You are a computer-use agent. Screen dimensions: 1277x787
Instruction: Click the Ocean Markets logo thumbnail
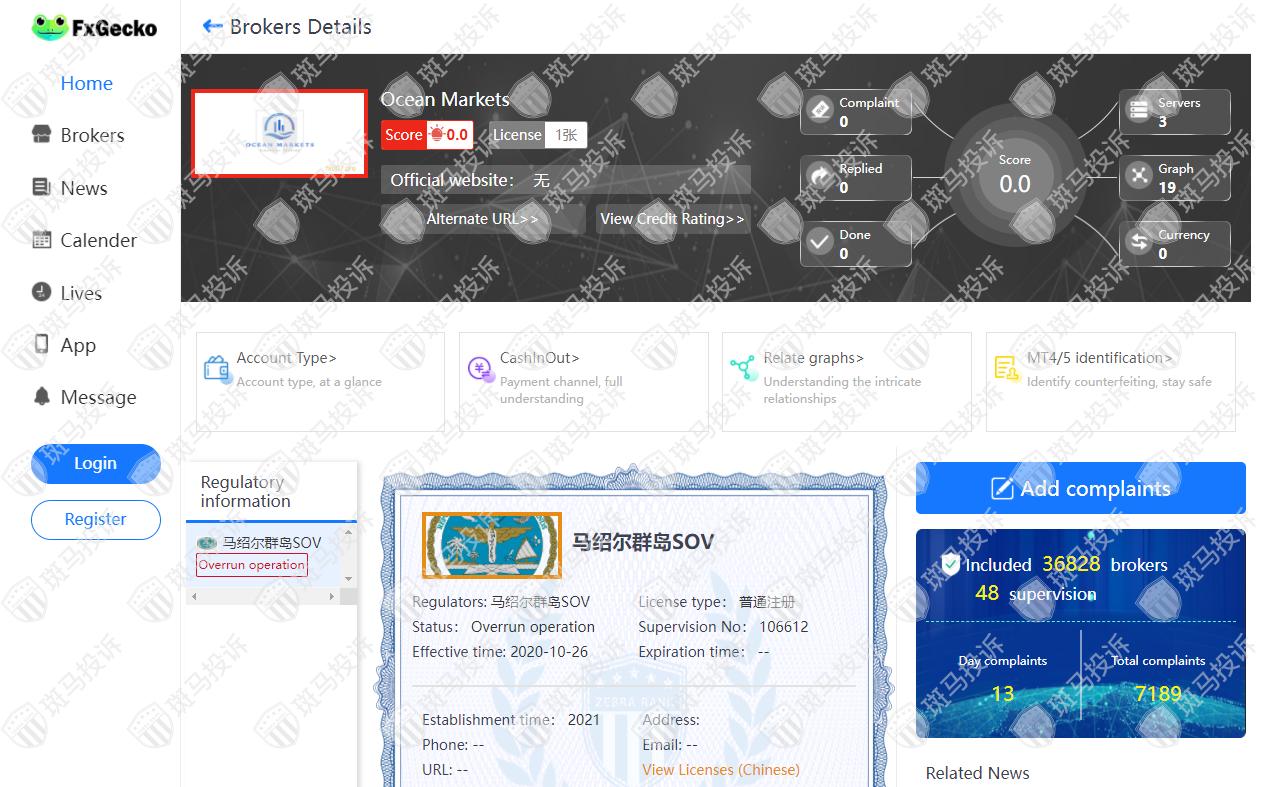[x=279, y=133]
